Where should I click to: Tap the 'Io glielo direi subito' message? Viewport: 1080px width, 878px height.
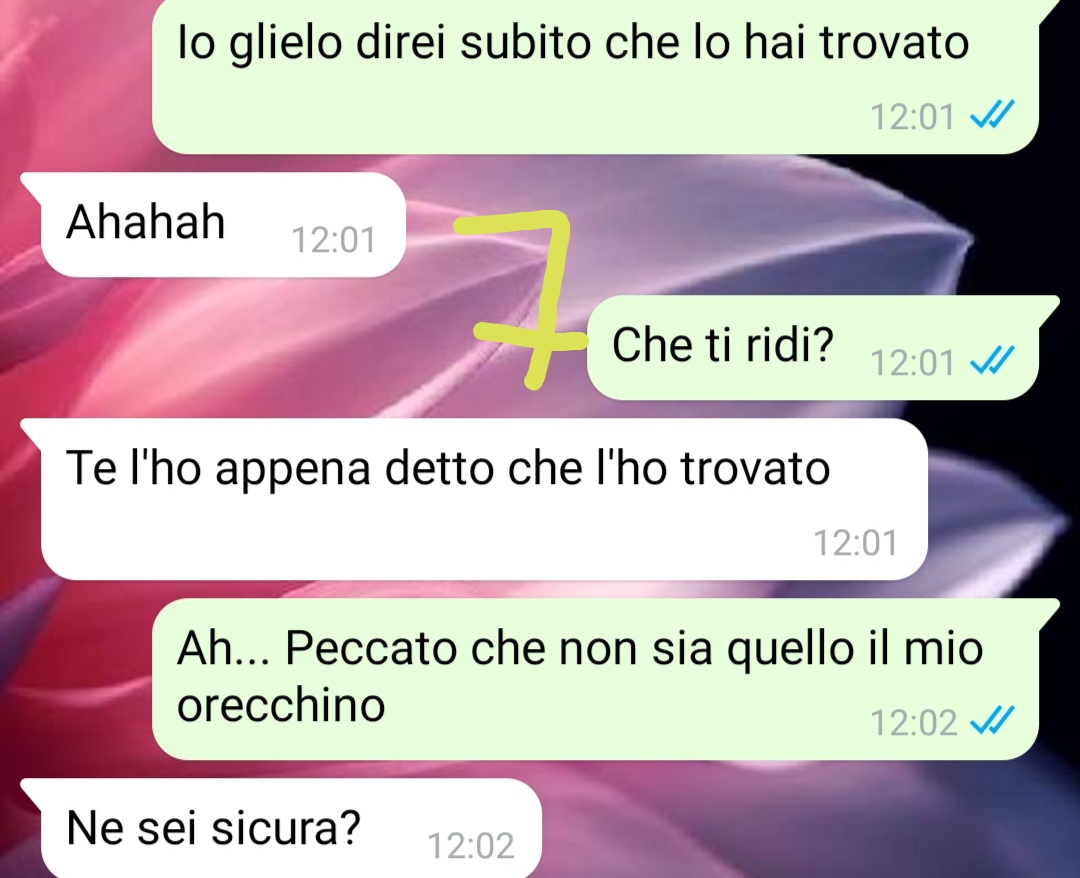(595, 76)
